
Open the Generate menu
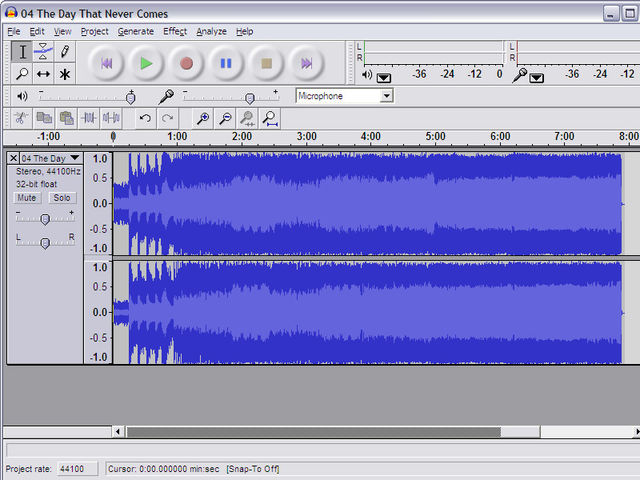[136, 31]
